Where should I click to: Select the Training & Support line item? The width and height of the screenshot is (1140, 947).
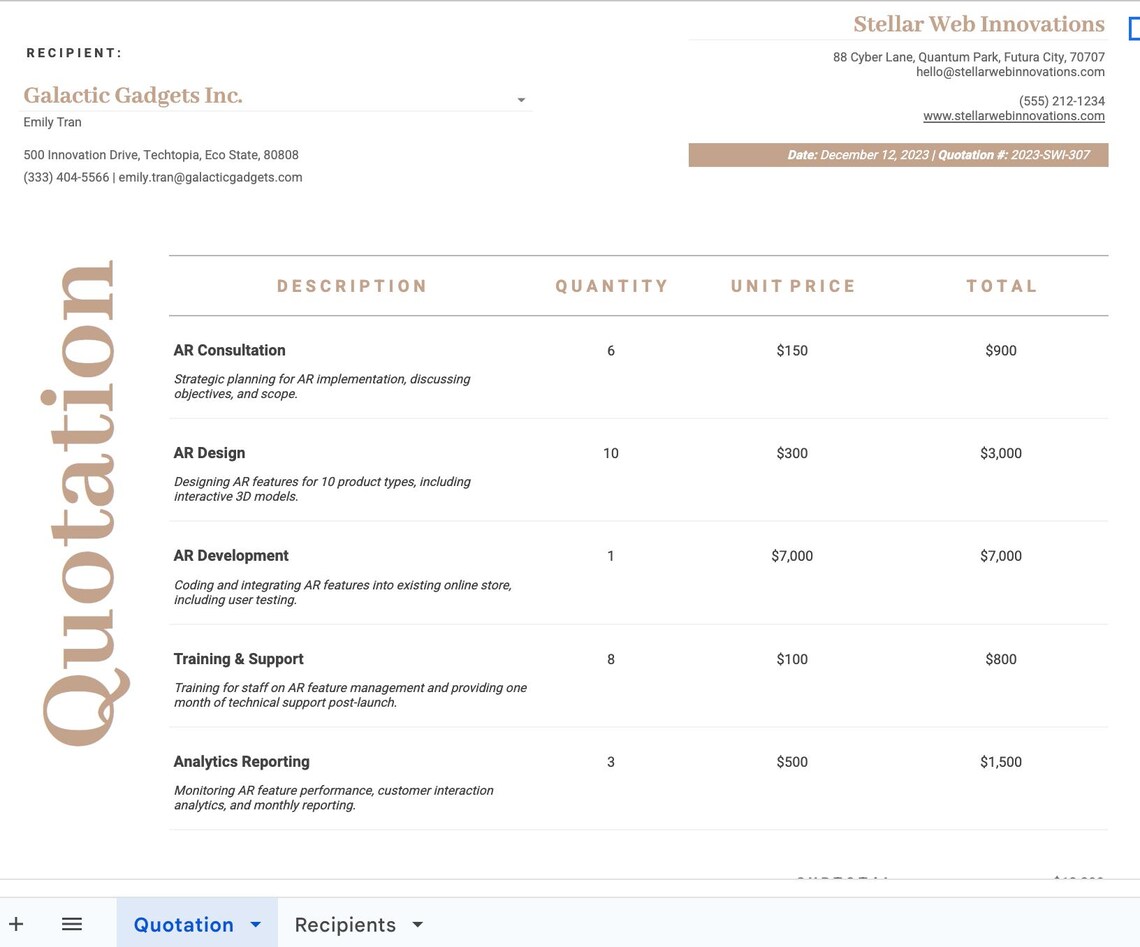click(238, 659)
